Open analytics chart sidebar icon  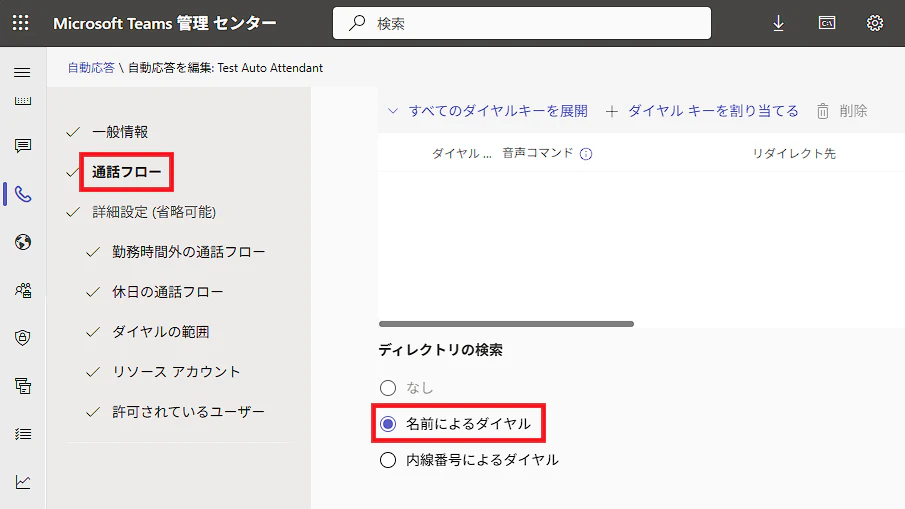click(x=23, y=482)
